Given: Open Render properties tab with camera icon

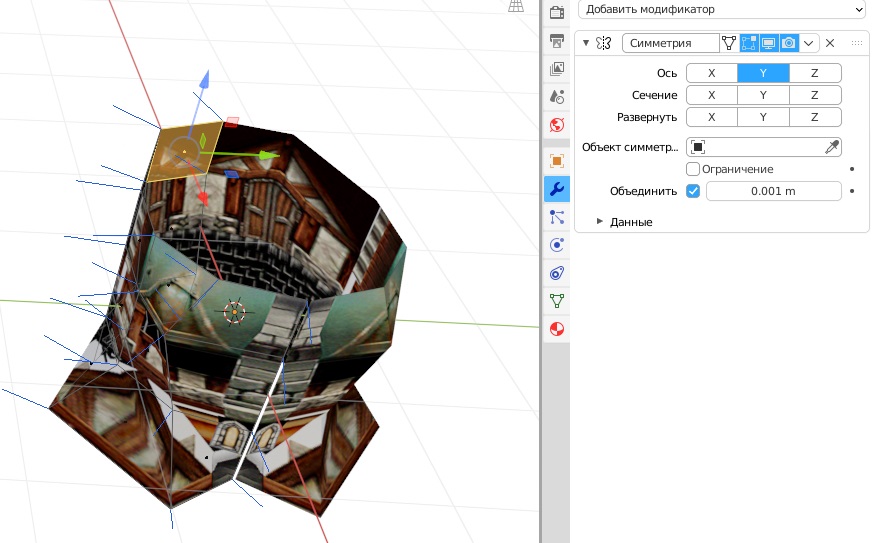Looking at the screenshot, I should click(x=557, y=12).
